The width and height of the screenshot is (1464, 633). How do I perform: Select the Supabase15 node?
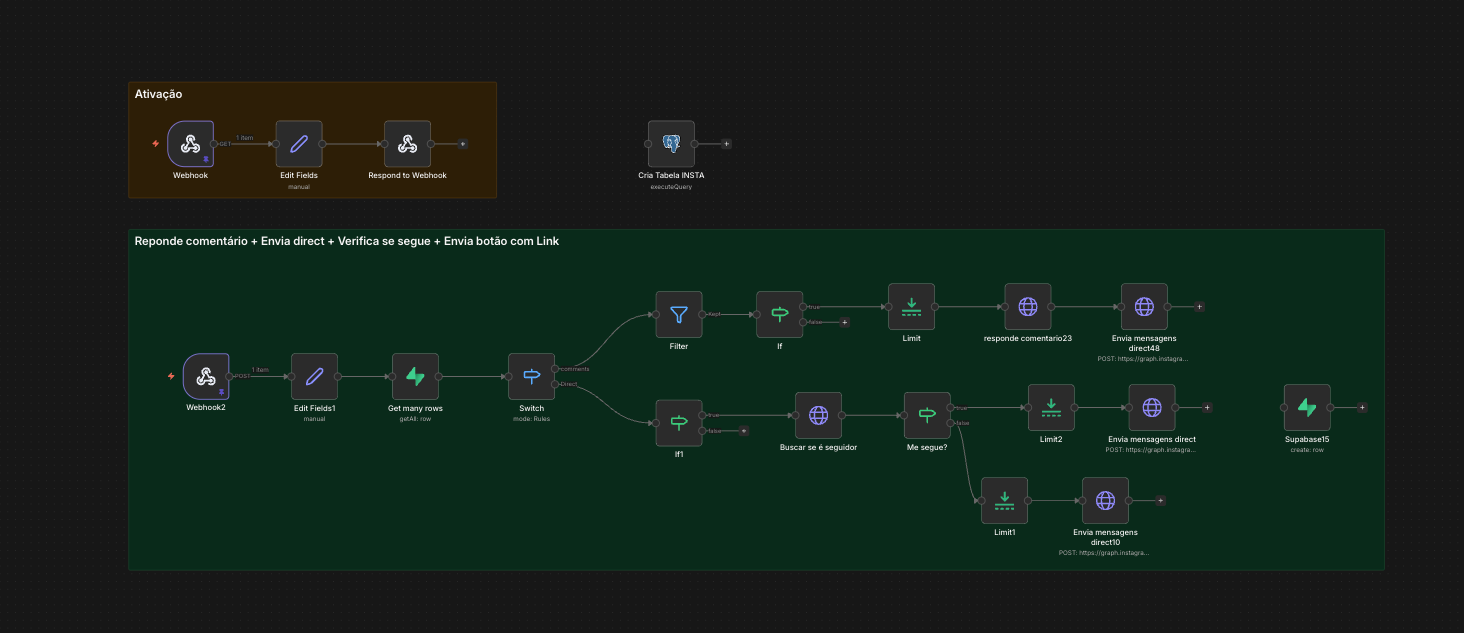tap(1307, 408)
